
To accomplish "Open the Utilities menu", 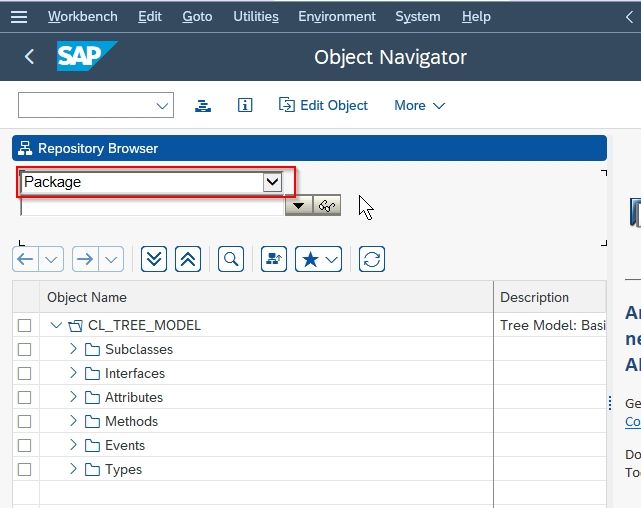I will click(256, 17).
